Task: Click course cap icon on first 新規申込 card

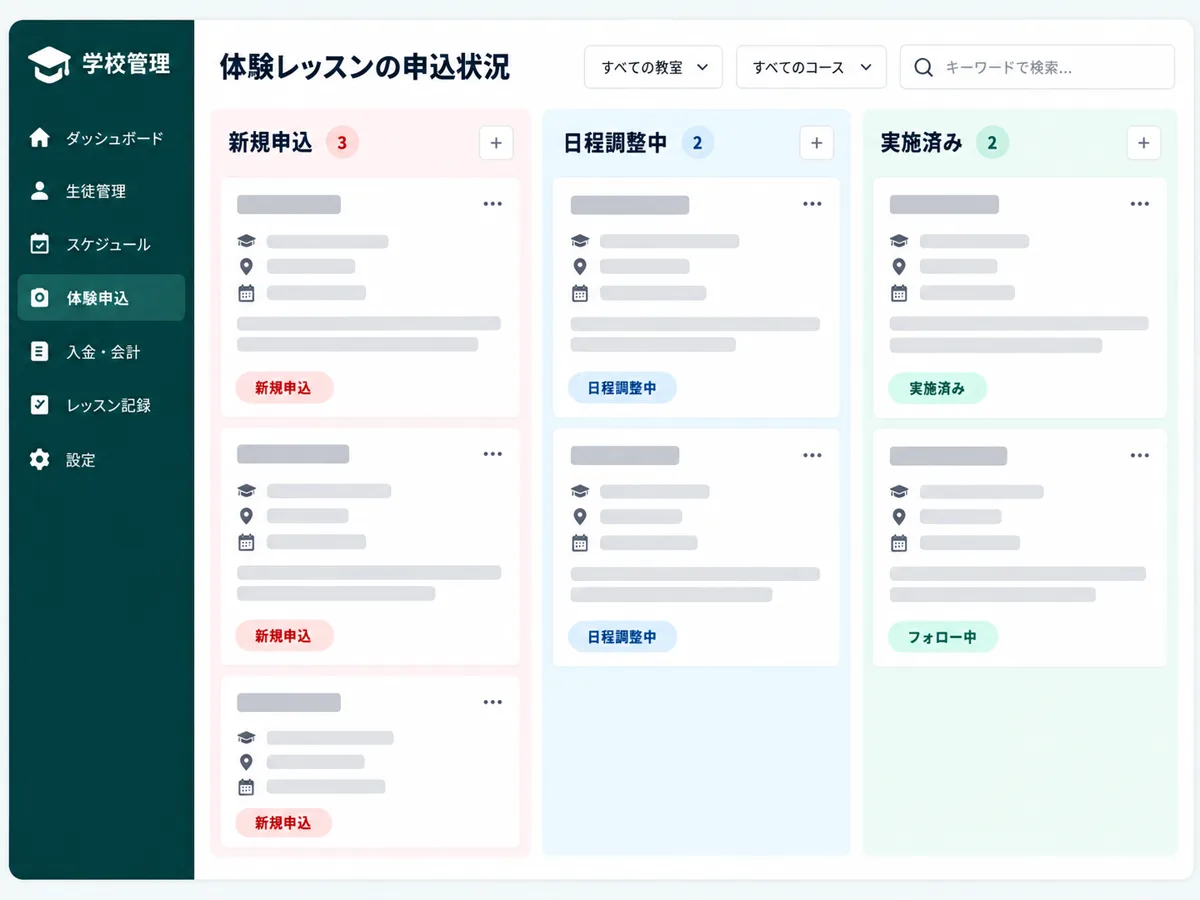Action: point(246,241)
